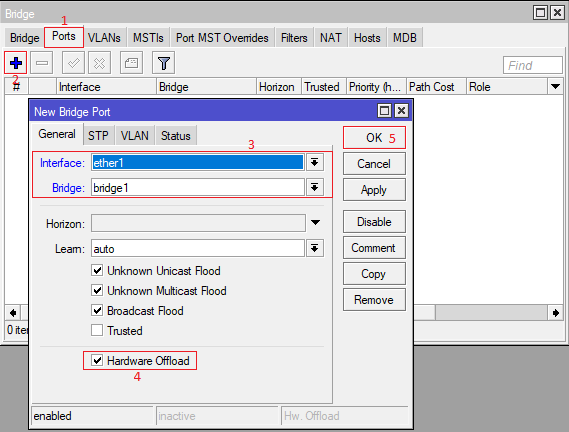Close the New Bridge Port dialog
This screenshot has height=432, width=569.
pos(401,110)
